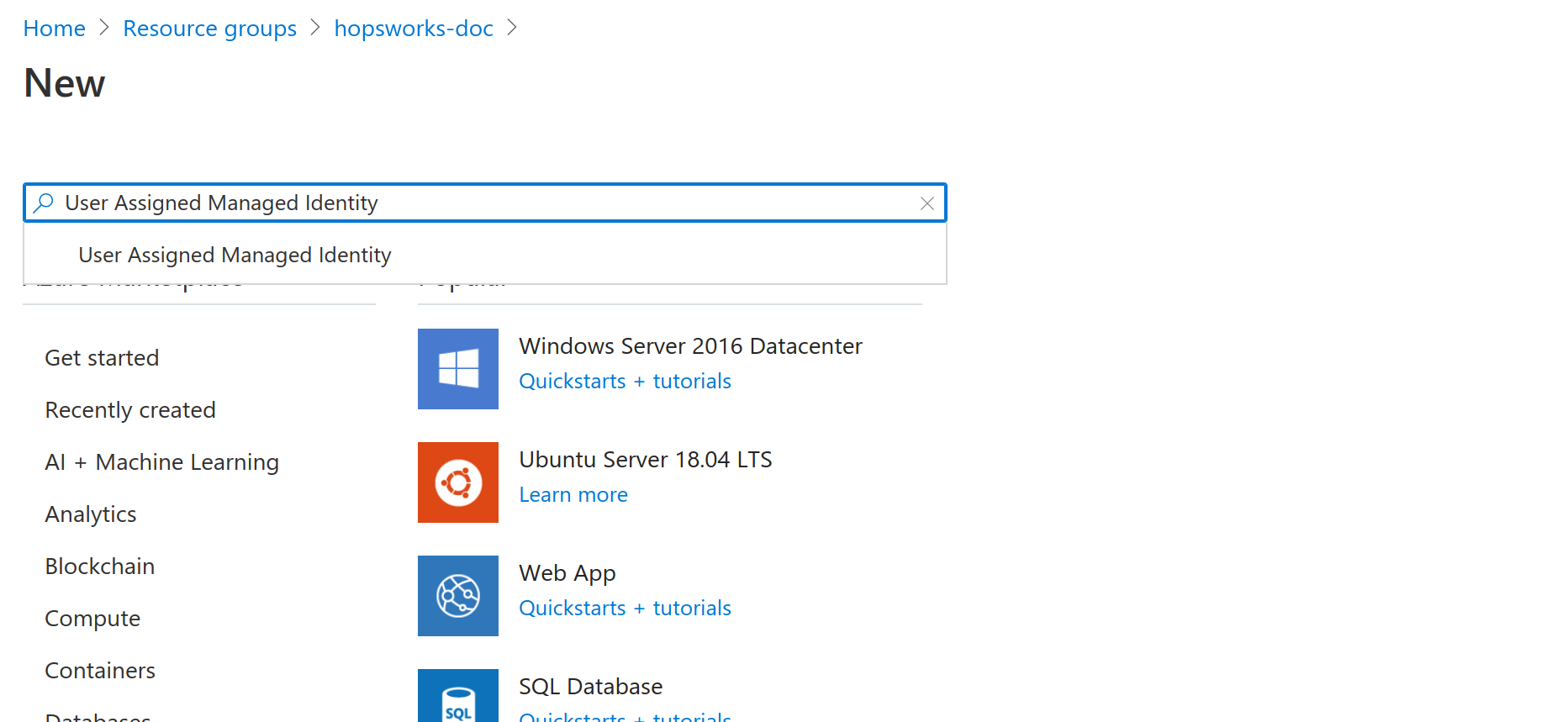The image size is (1568, 722).
Task: Open Resource groups breadcrumb link
Action: click(x=209, y=29)
